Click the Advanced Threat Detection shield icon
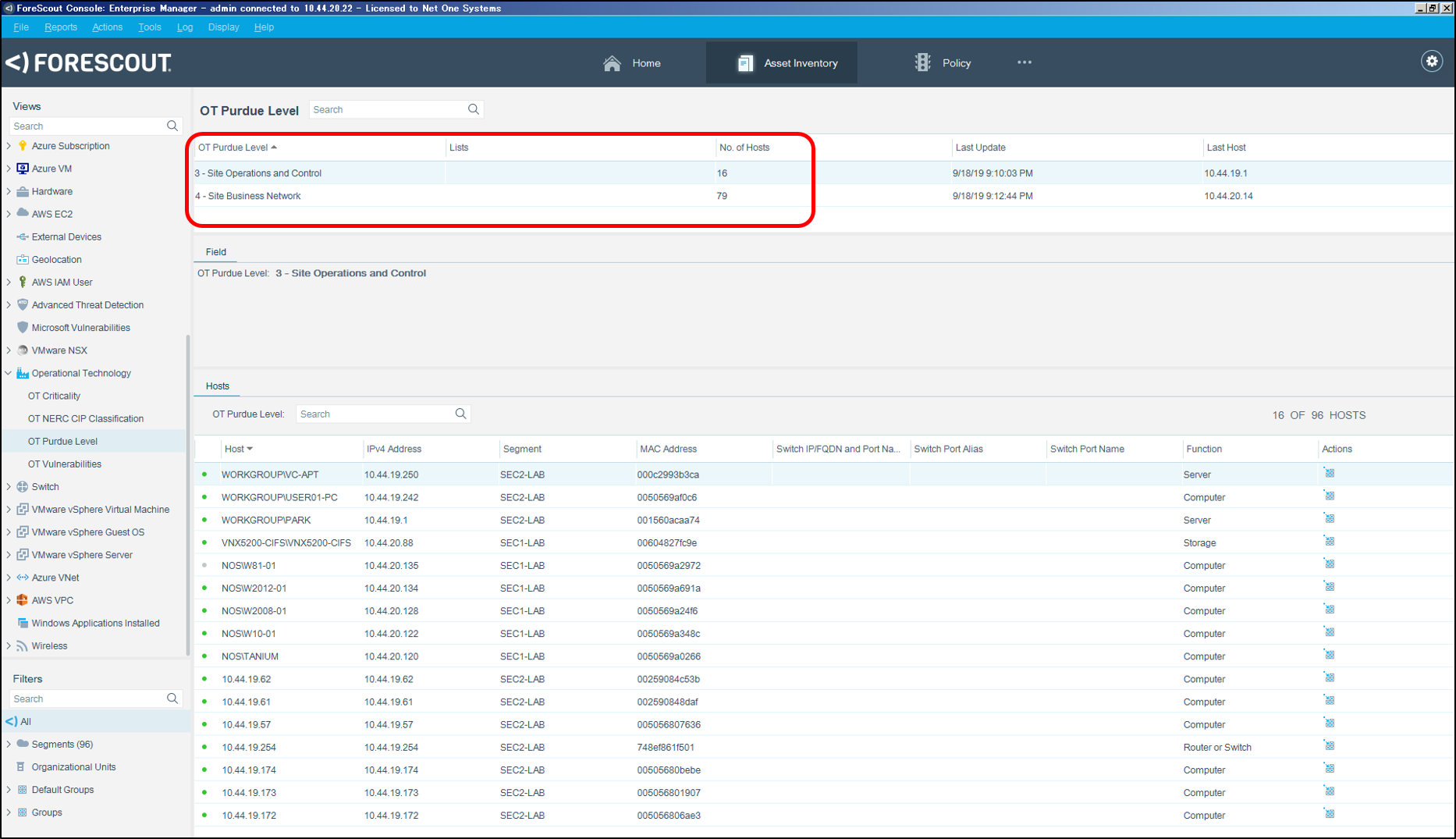The image size is (1456, 839). click(x=23, y=304)
